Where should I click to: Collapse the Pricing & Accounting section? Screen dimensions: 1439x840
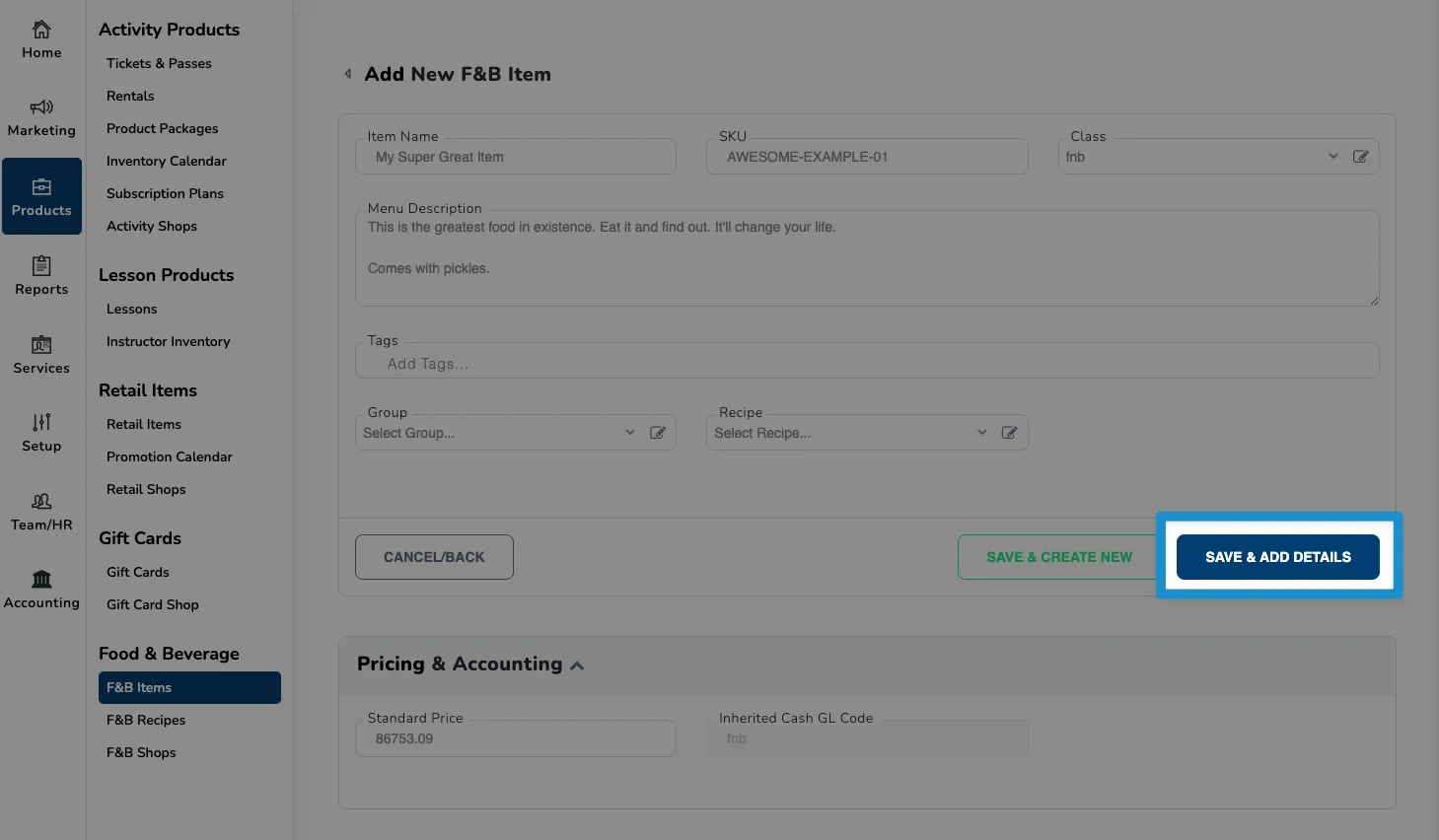(x=577, y=665)
